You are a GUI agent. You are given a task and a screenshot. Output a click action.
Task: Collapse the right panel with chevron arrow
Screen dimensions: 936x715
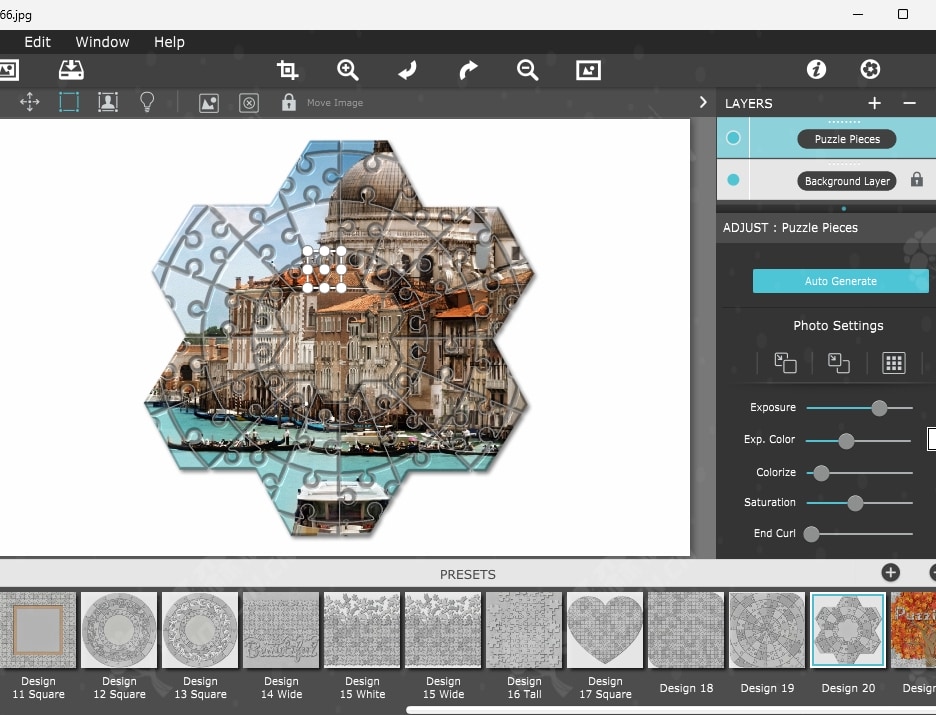click(703, 102)
